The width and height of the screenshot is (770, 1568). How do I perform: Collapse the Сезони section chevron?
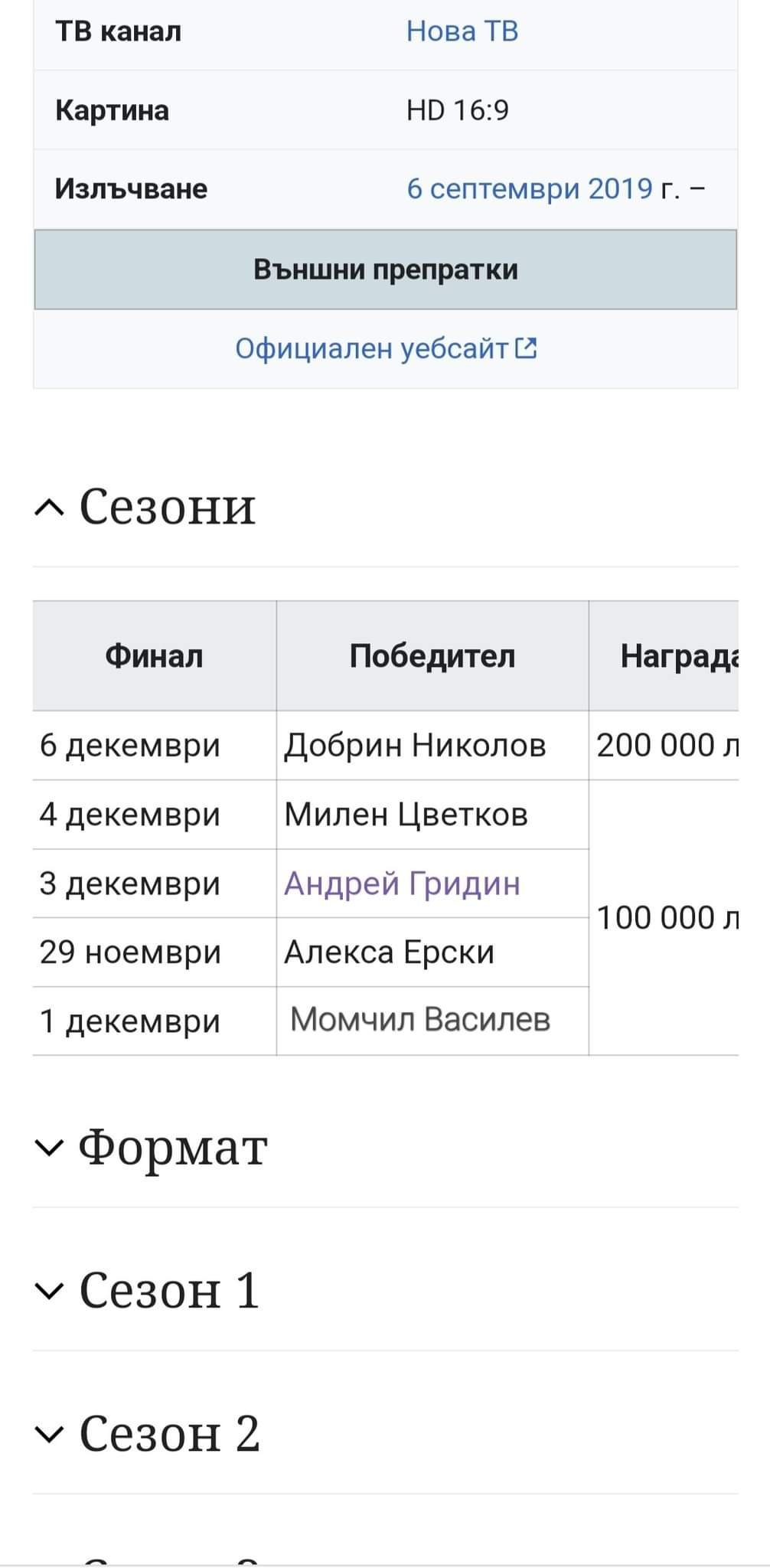coord(50,507)
